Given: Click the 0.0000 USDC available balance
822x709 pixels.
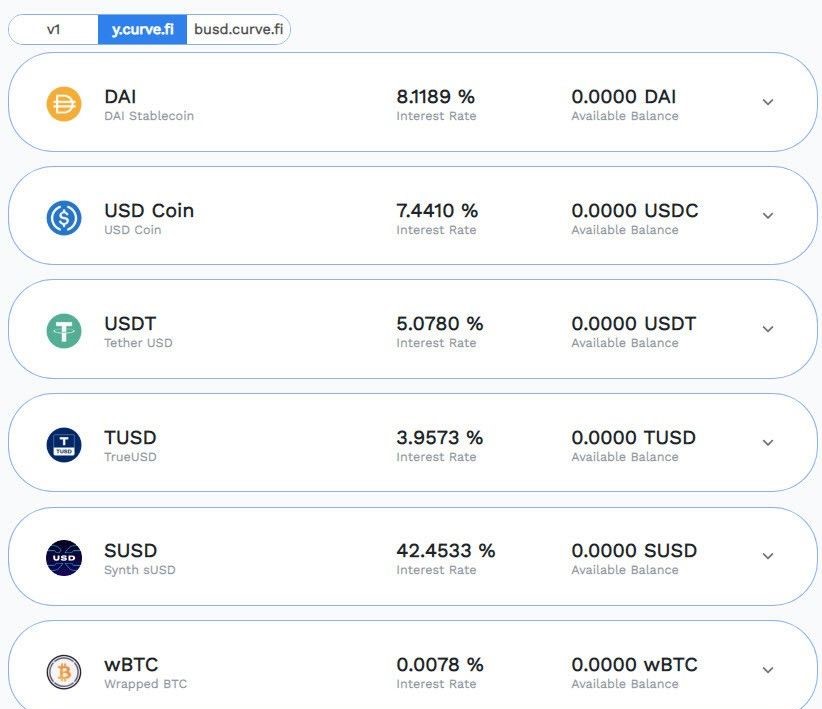Looking at the screenshot, I should coord(635,210).
